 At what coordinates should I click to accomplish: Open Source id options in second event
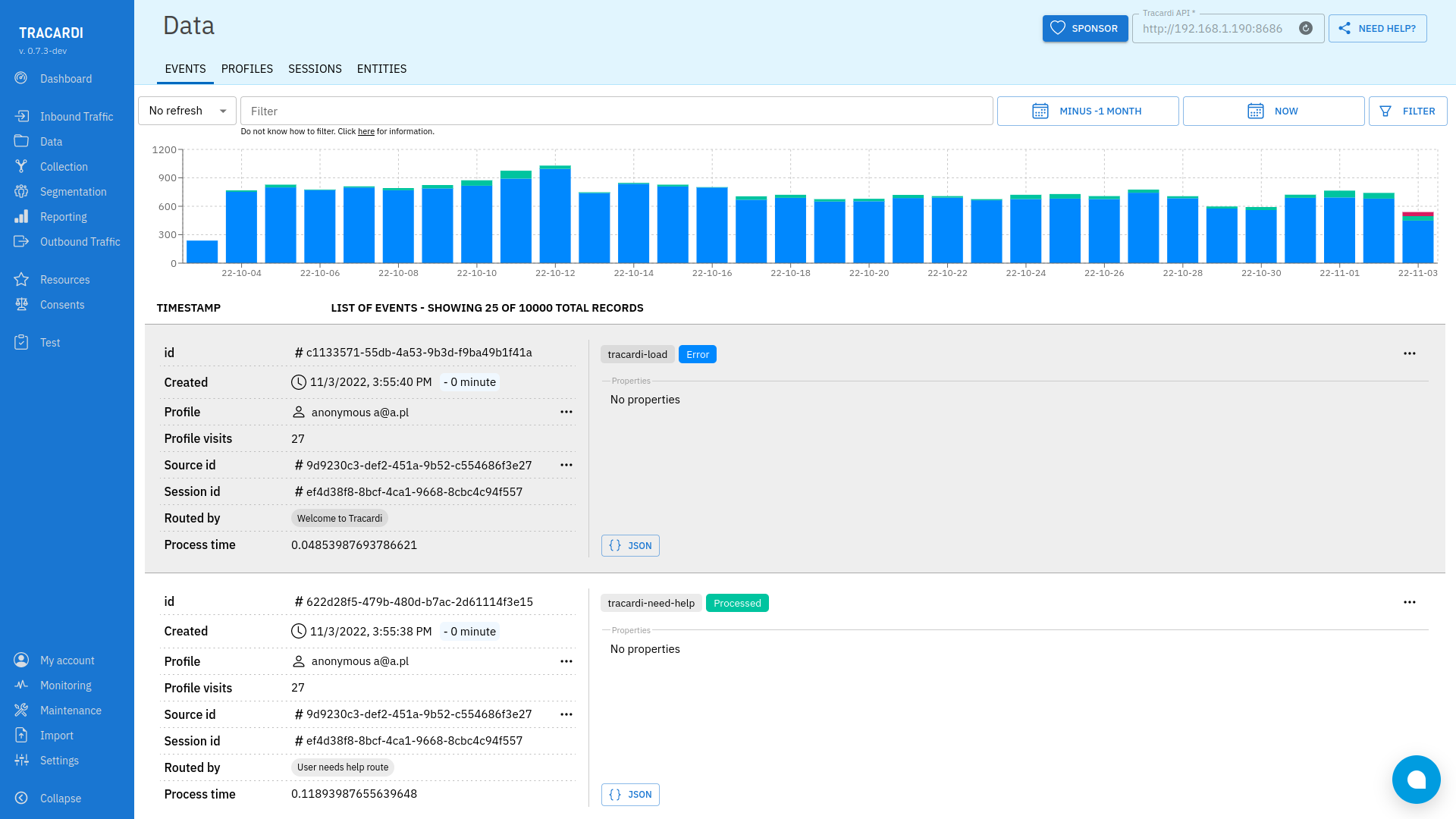(x=566, y=714)
